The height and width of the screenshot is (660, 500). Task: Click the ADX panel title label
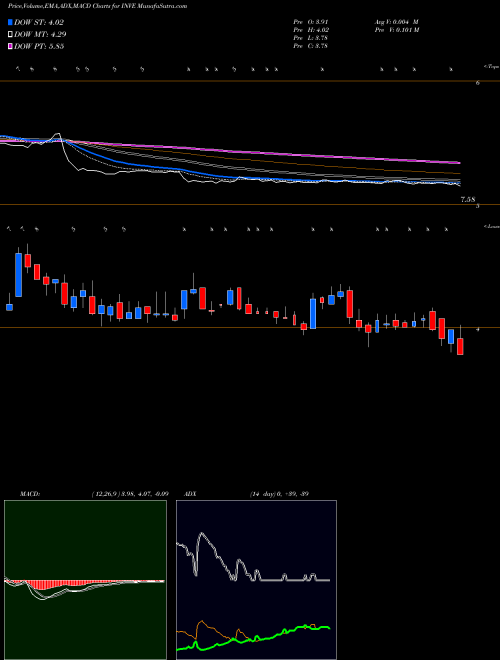[x=191, y=493]
